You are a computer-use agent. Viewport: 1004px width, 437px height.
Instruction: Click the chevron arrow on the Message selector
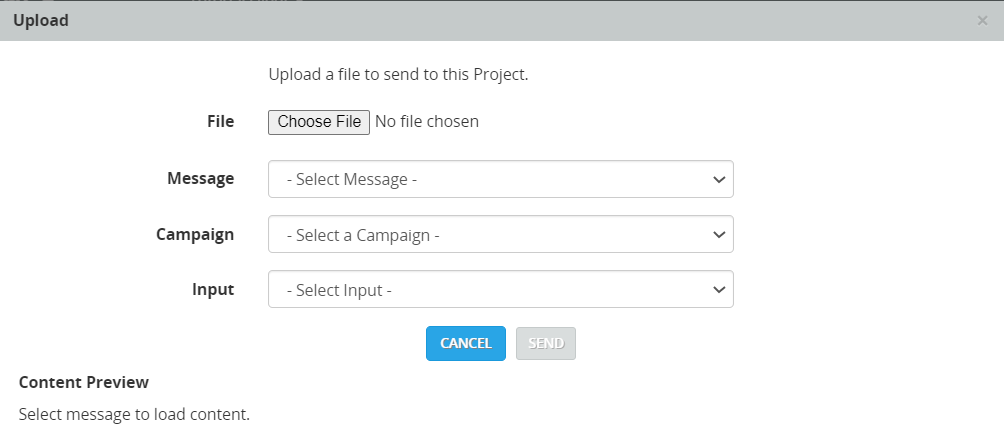[718, 180]
